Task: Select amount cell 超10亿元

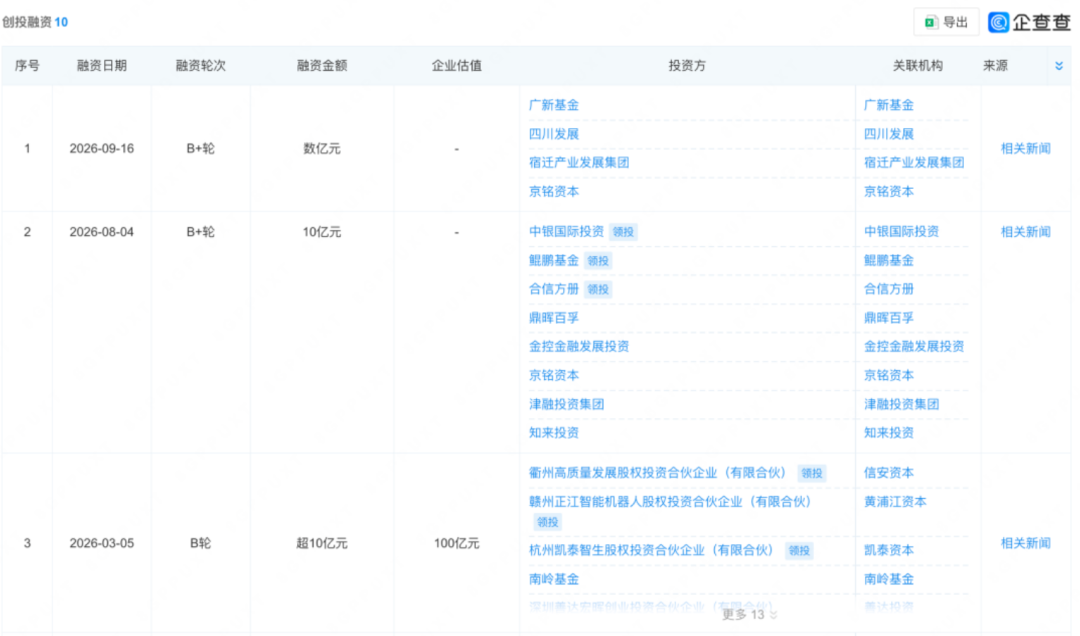Action: (x=322, y=543)
